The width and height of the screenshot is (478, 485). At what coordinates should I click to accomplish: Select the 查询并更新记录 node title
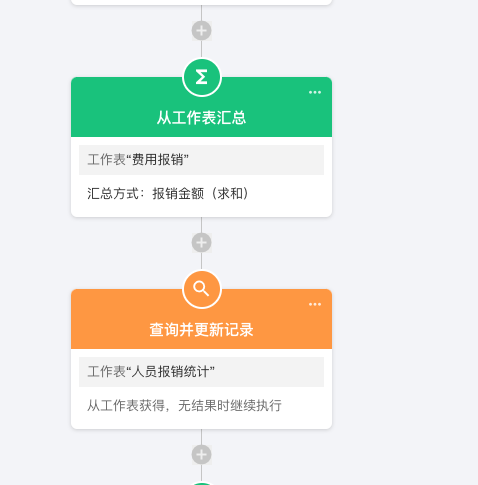click(x=201, y=330)
